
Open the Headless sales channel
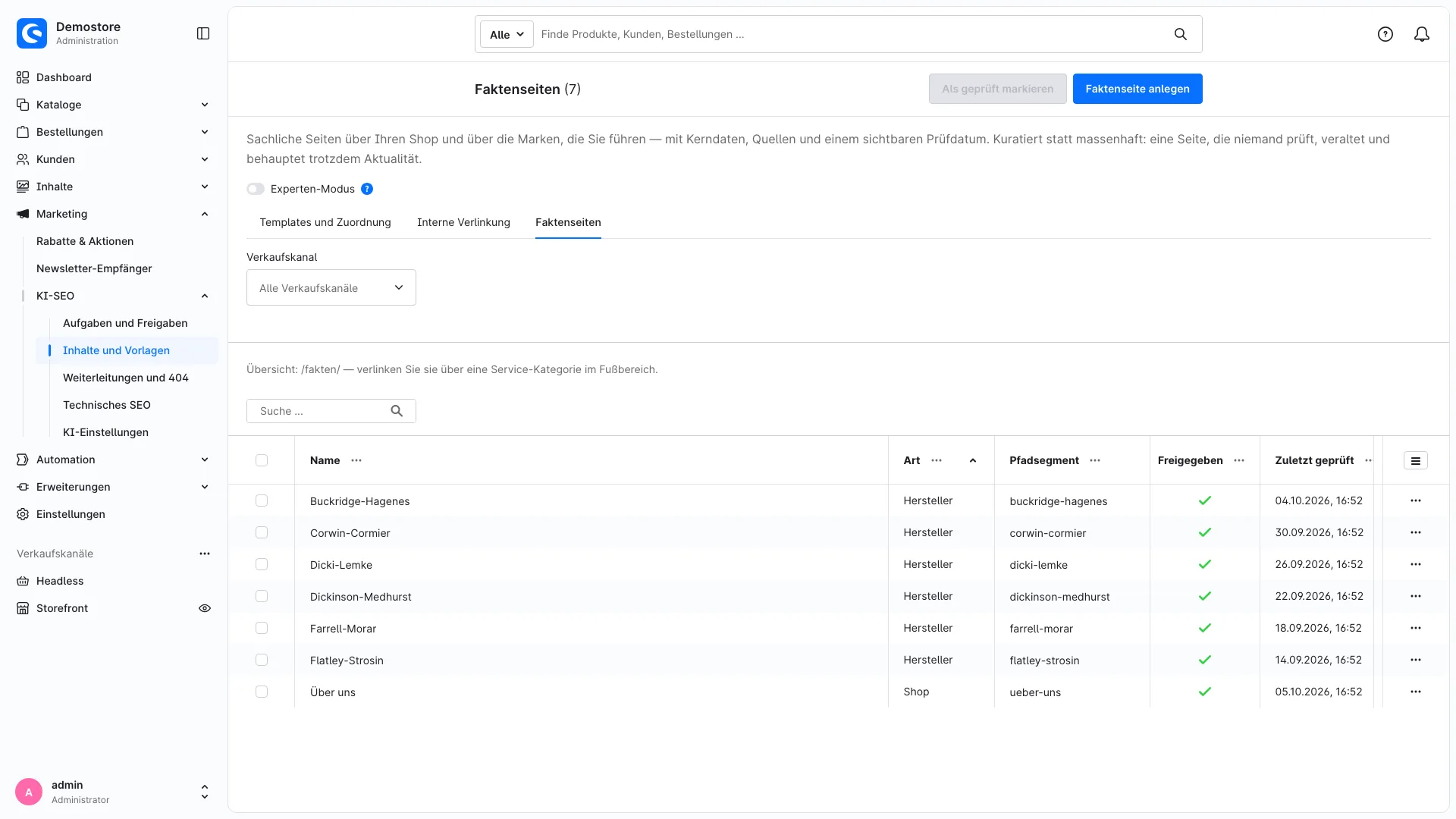coord(60,581)
